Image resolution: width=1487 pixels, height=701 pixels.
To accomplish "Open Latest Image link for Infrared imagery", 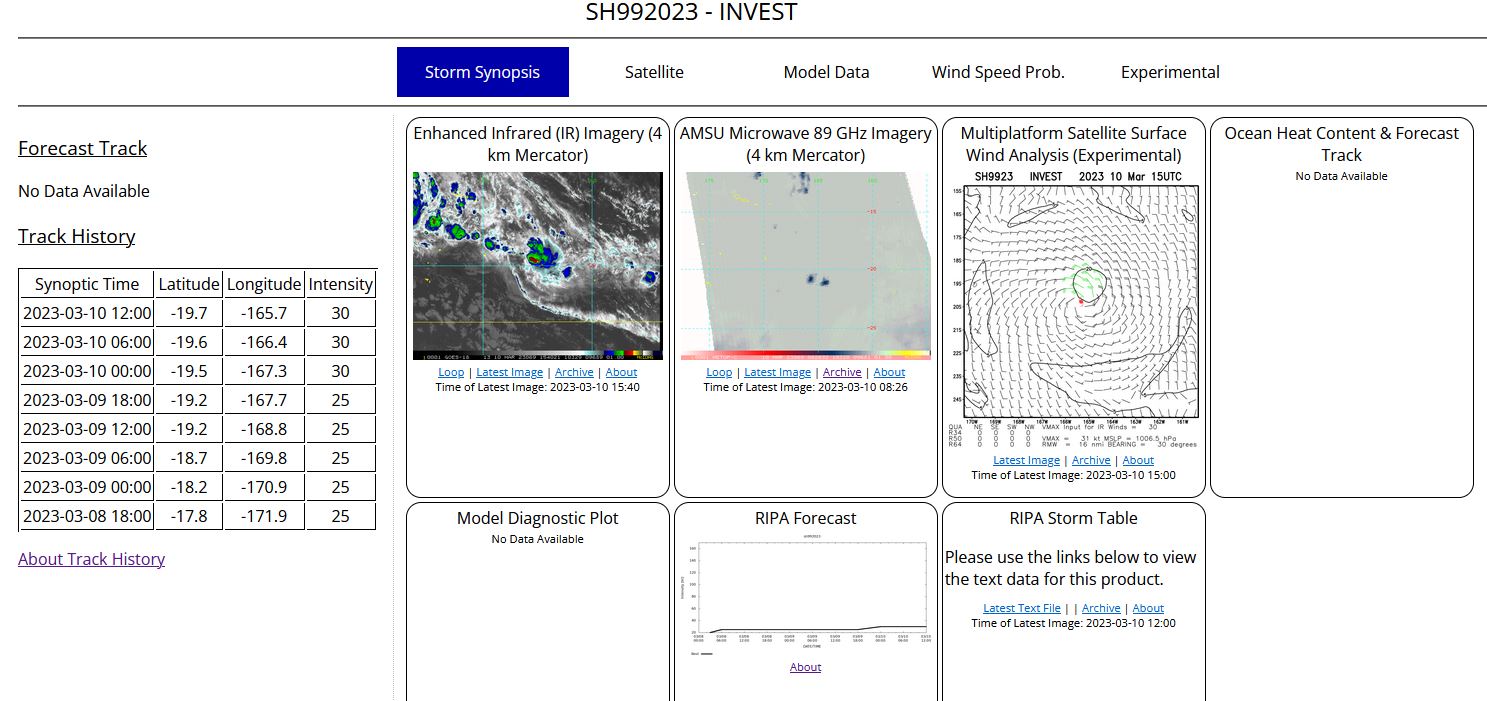I will [x=510, y=372].
